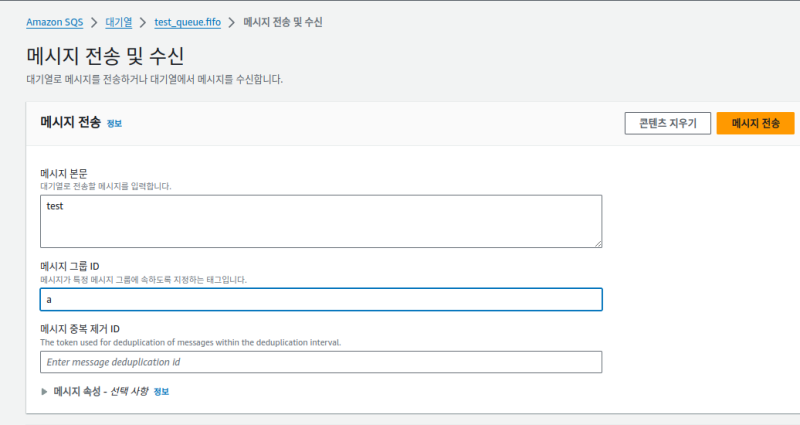
Task: Expand 메시지 속성 using the triangle arrow
Action: pos(44,391)
